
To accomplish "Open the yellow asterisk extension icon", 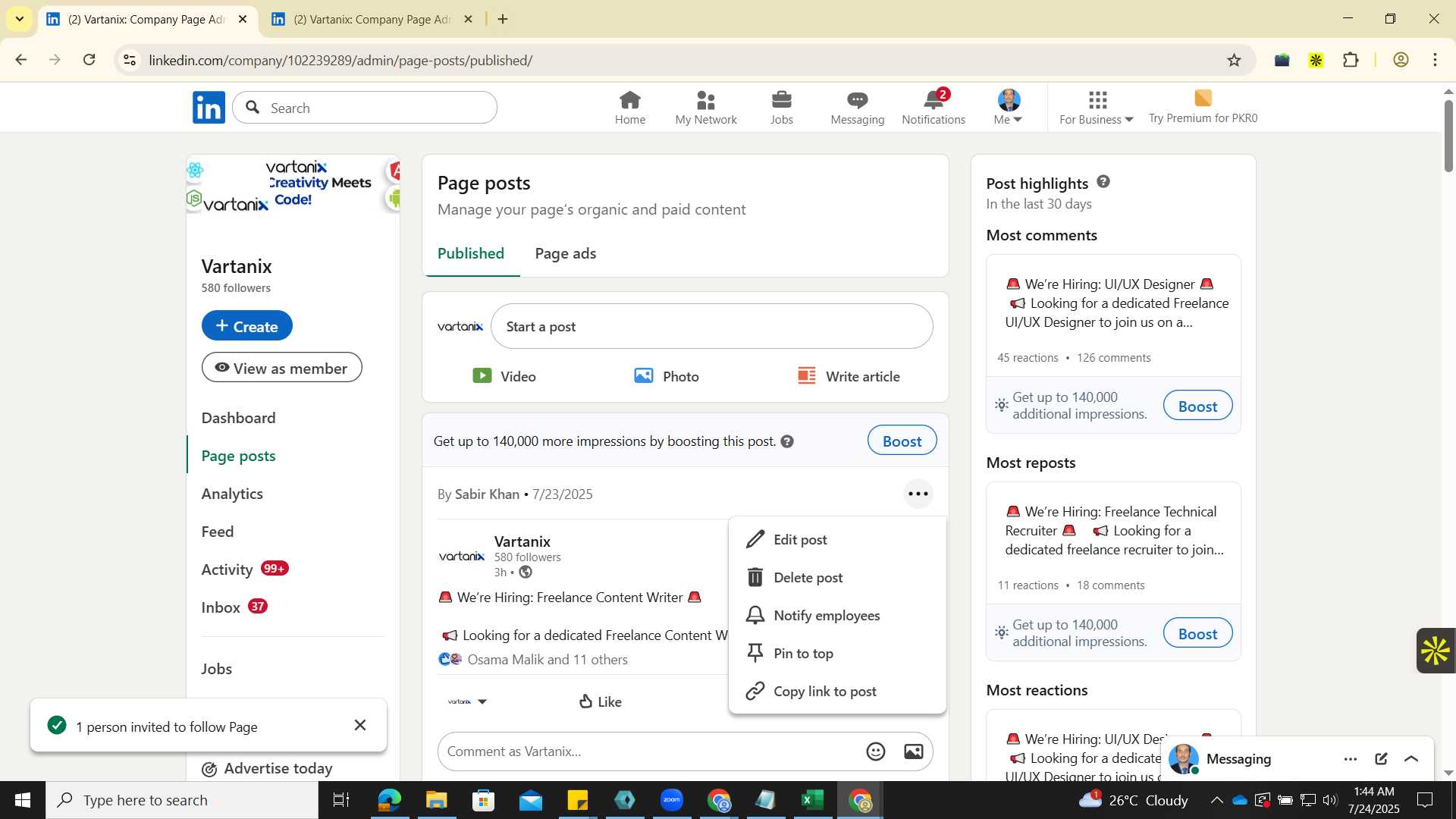I will pos(1316,60).
